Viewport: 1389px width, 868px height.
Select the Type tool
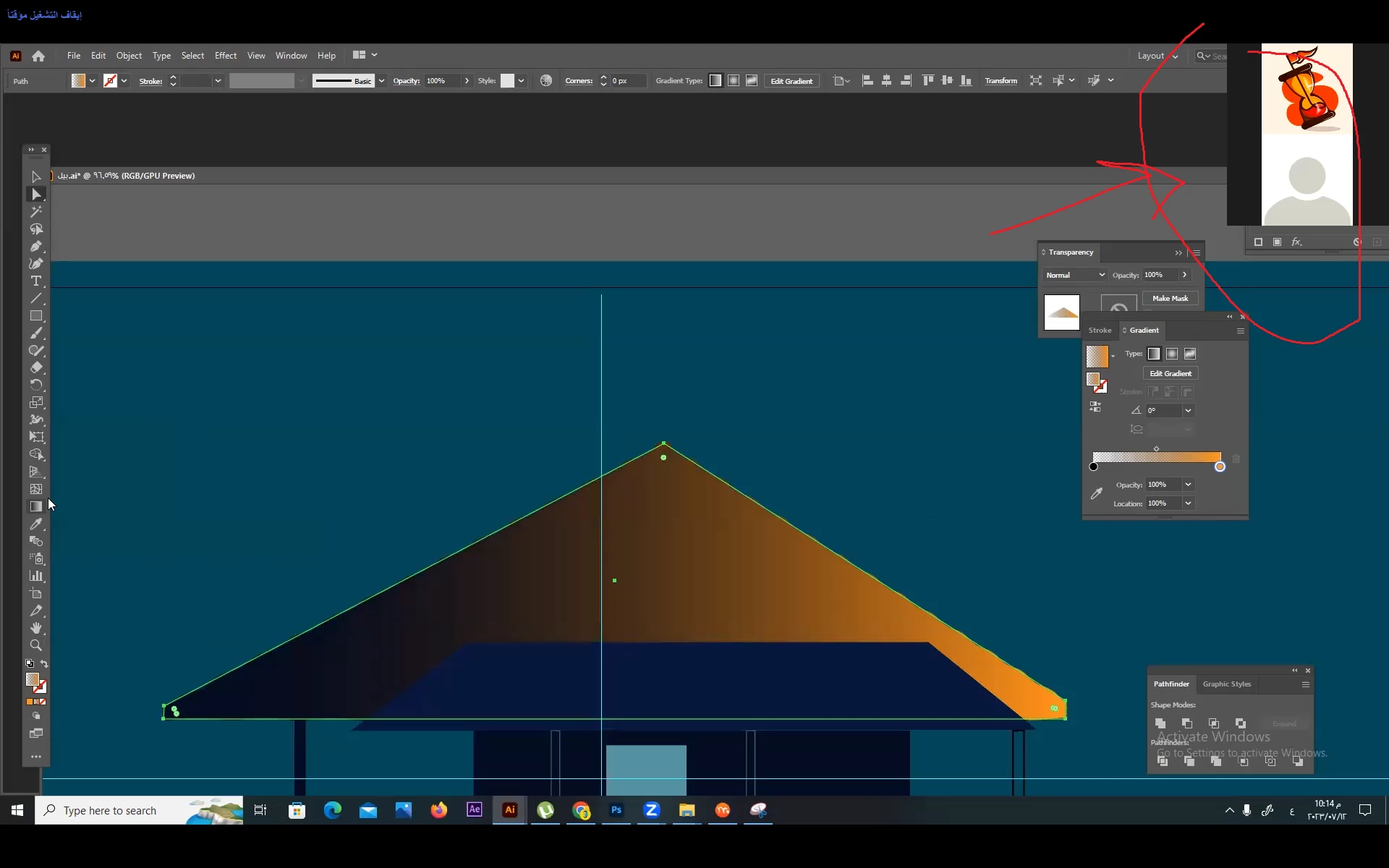click(x=36, y=281)
